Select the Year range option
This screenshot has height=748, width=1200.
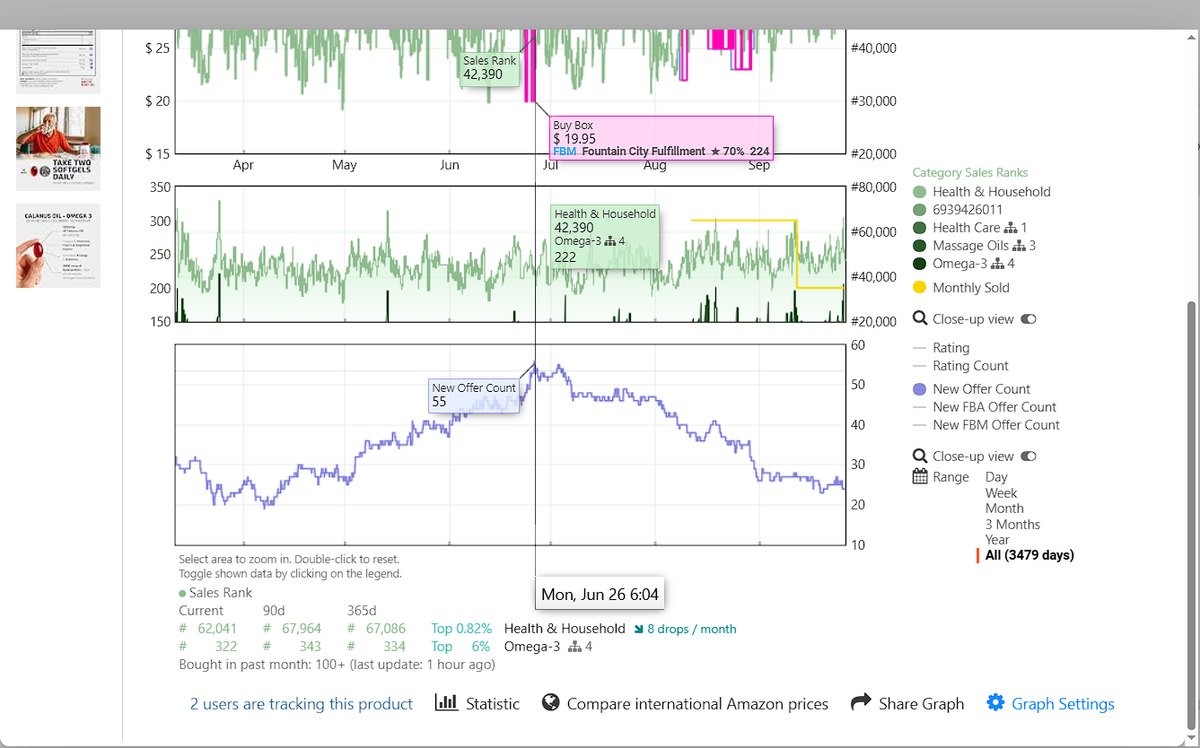pos(997,539)
